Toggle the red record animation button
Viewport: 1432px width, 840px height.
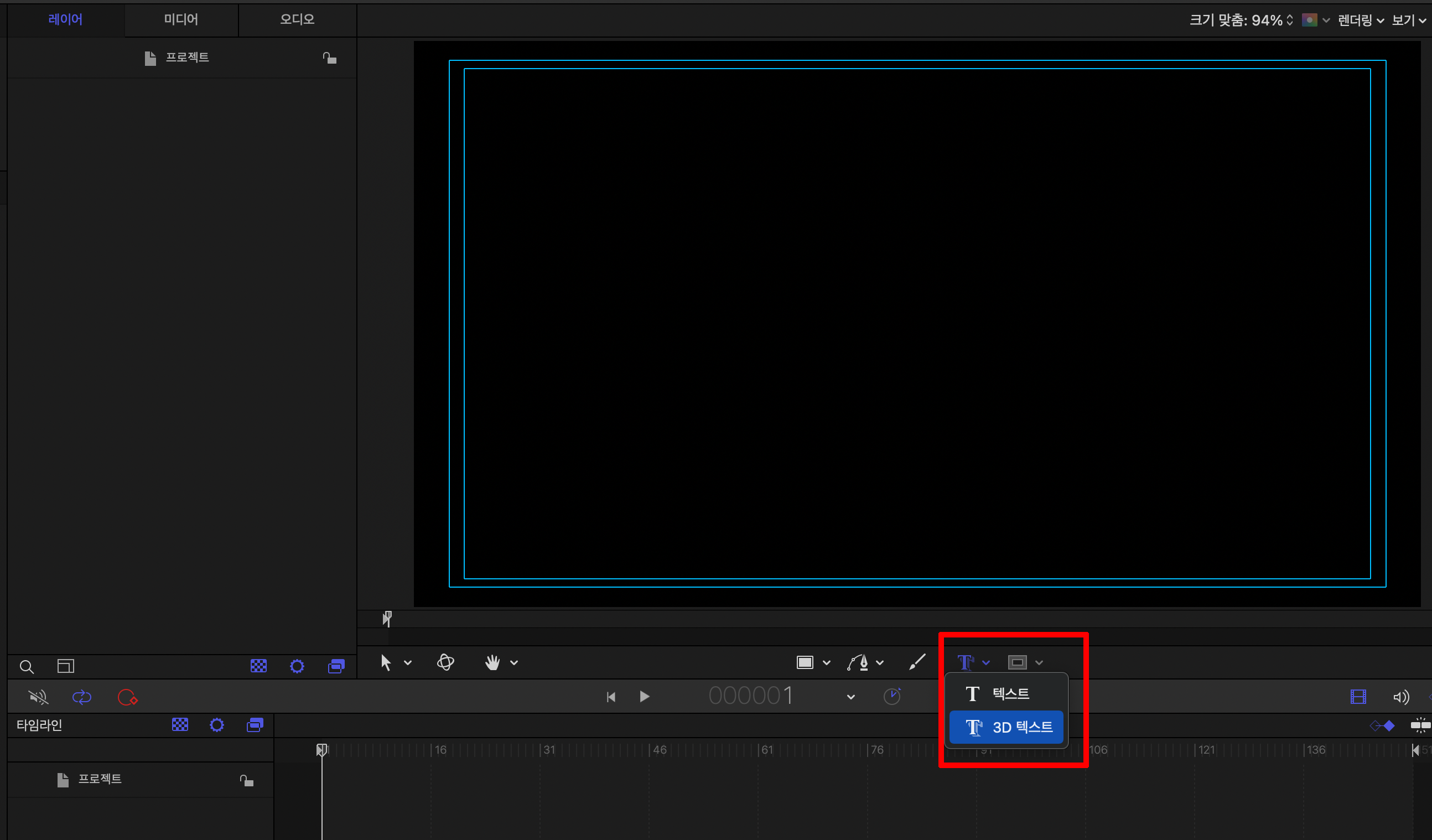tap(127, 697)
